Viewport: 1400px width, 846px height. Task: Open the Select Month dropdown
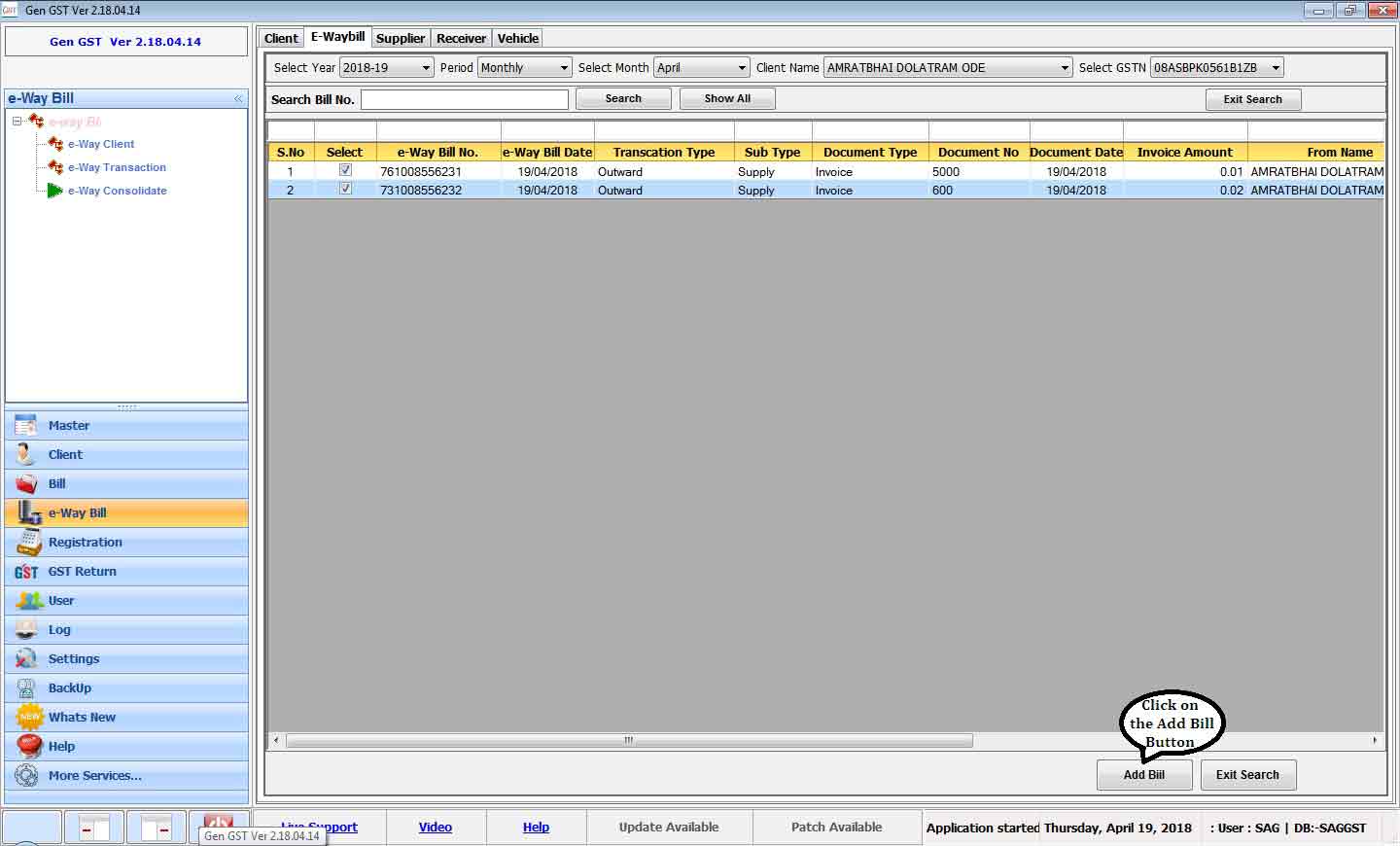coord(742,68)
